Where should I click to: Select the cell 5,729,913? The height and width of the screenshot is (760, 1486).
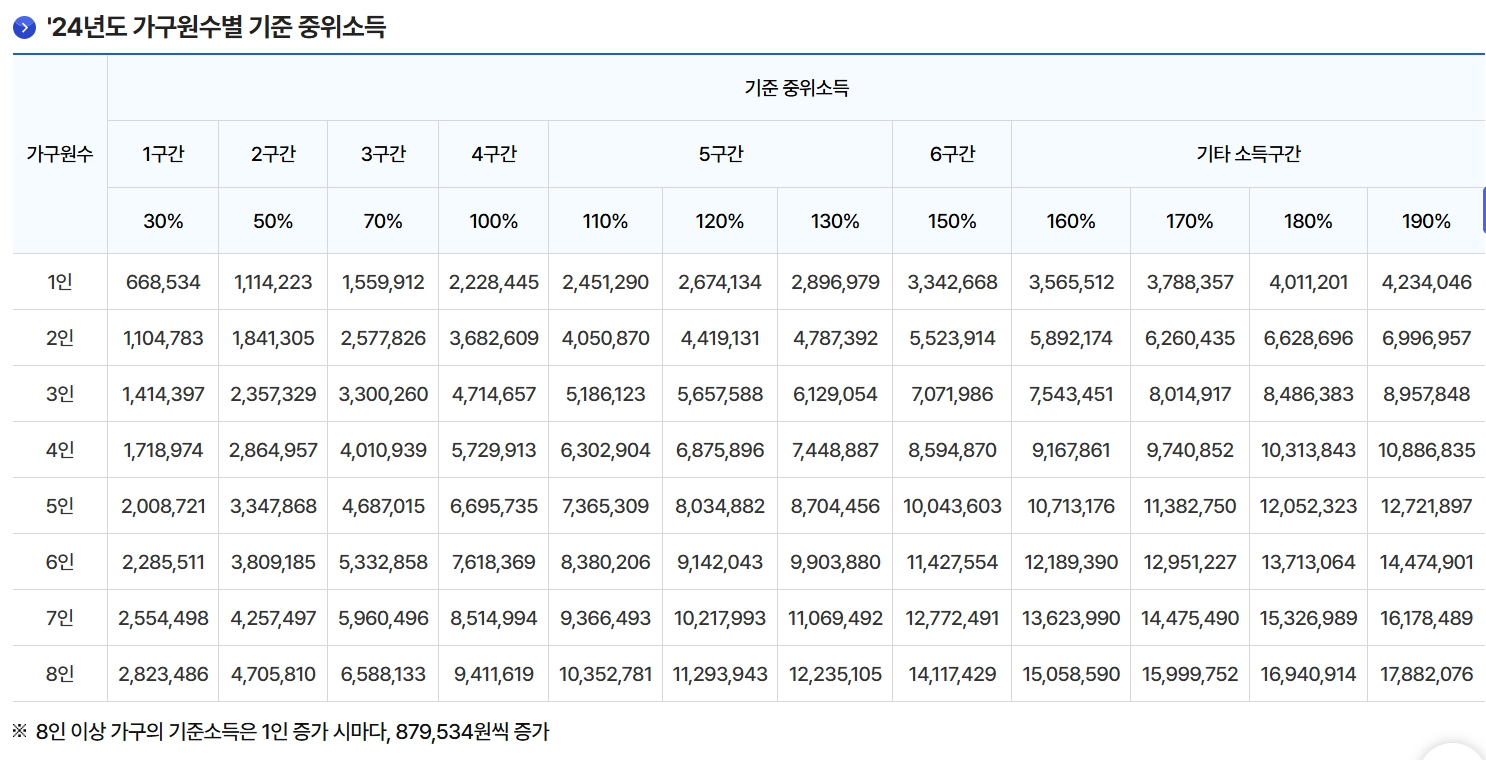tap(494, 450)
